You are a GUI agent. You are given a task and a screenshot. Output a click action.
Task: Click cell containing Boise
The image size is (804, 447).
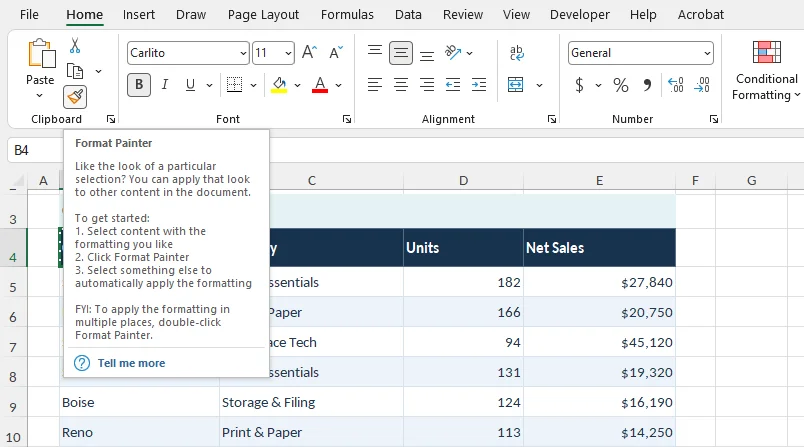(139, 402)
